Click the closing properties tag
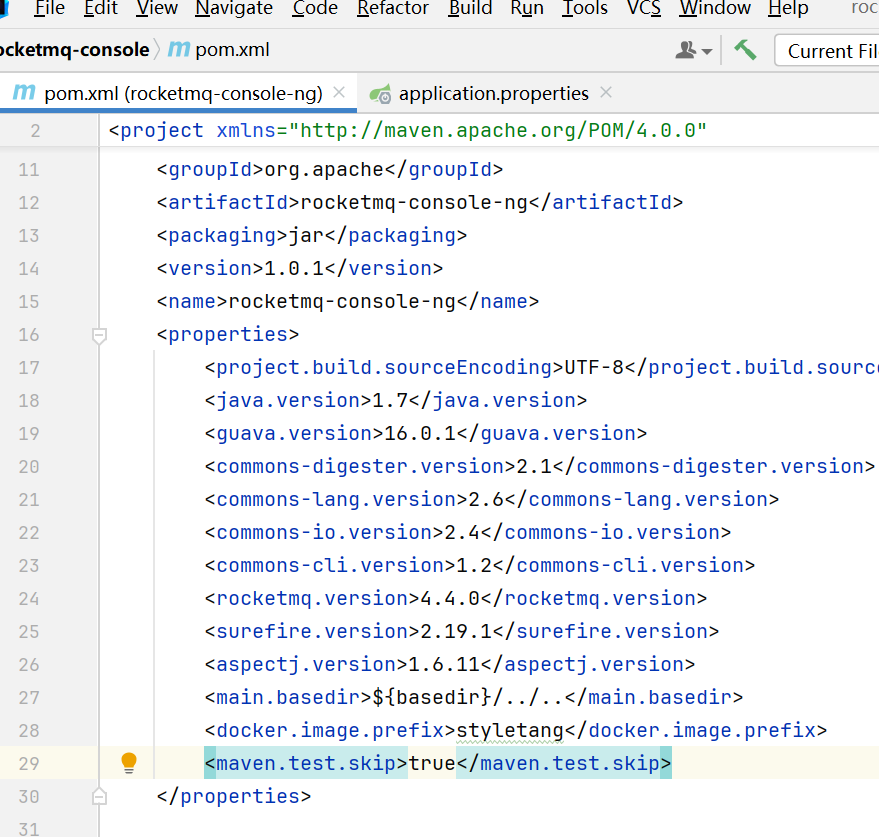Screen dimensions: 879x837 pyautogui.click(x=234, y=796)
